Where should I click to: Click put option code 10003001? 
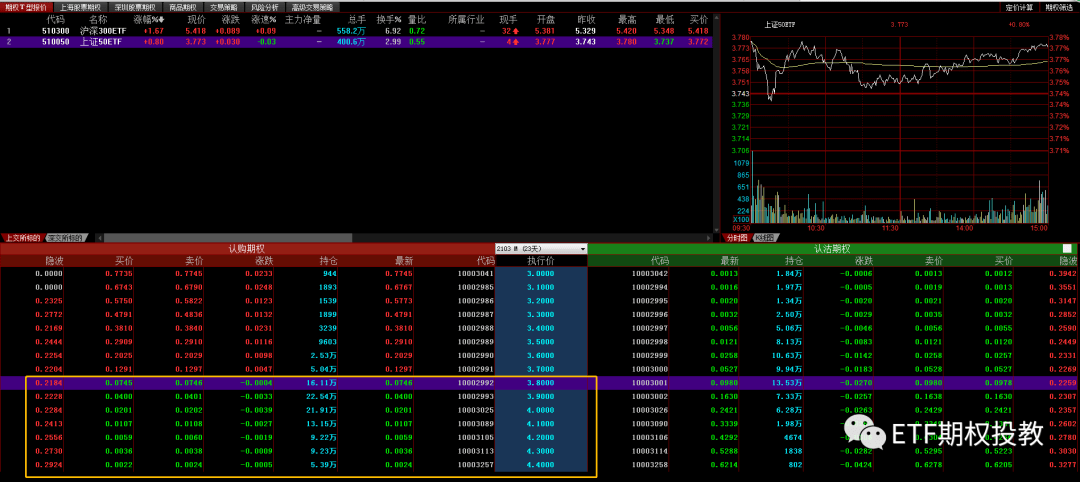650,383
